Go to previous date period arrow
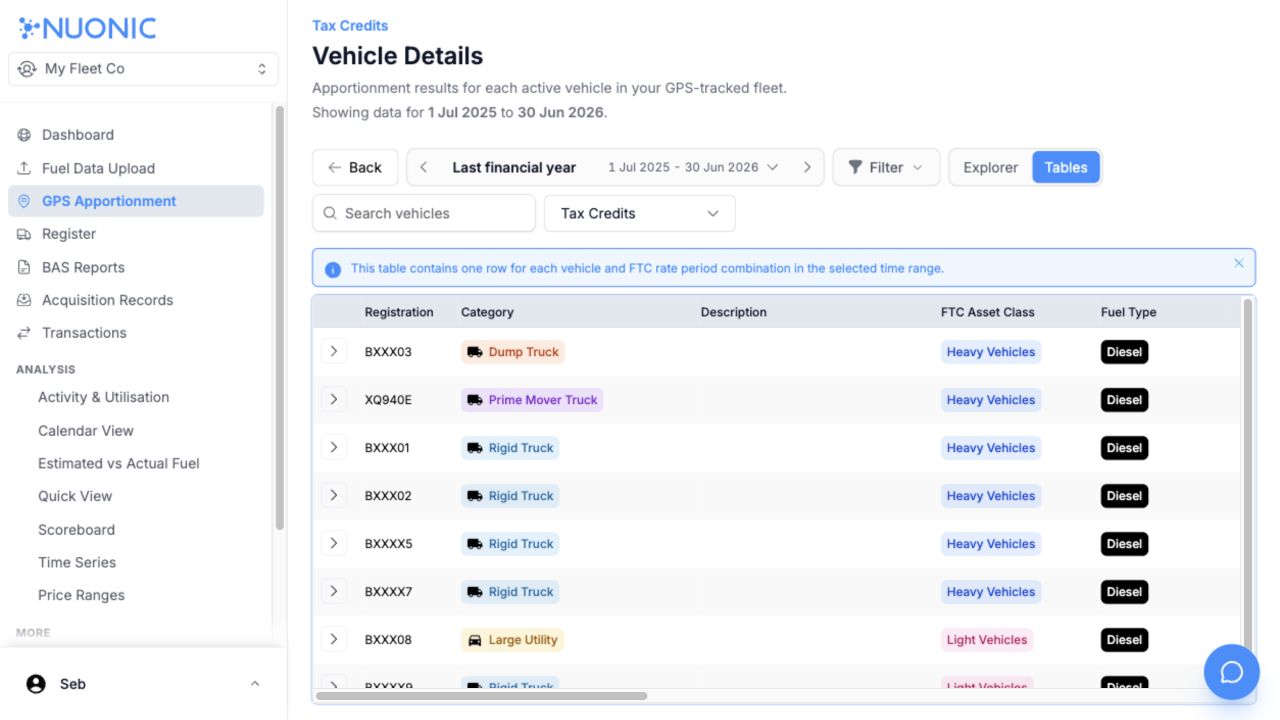 tap(424, 168)
